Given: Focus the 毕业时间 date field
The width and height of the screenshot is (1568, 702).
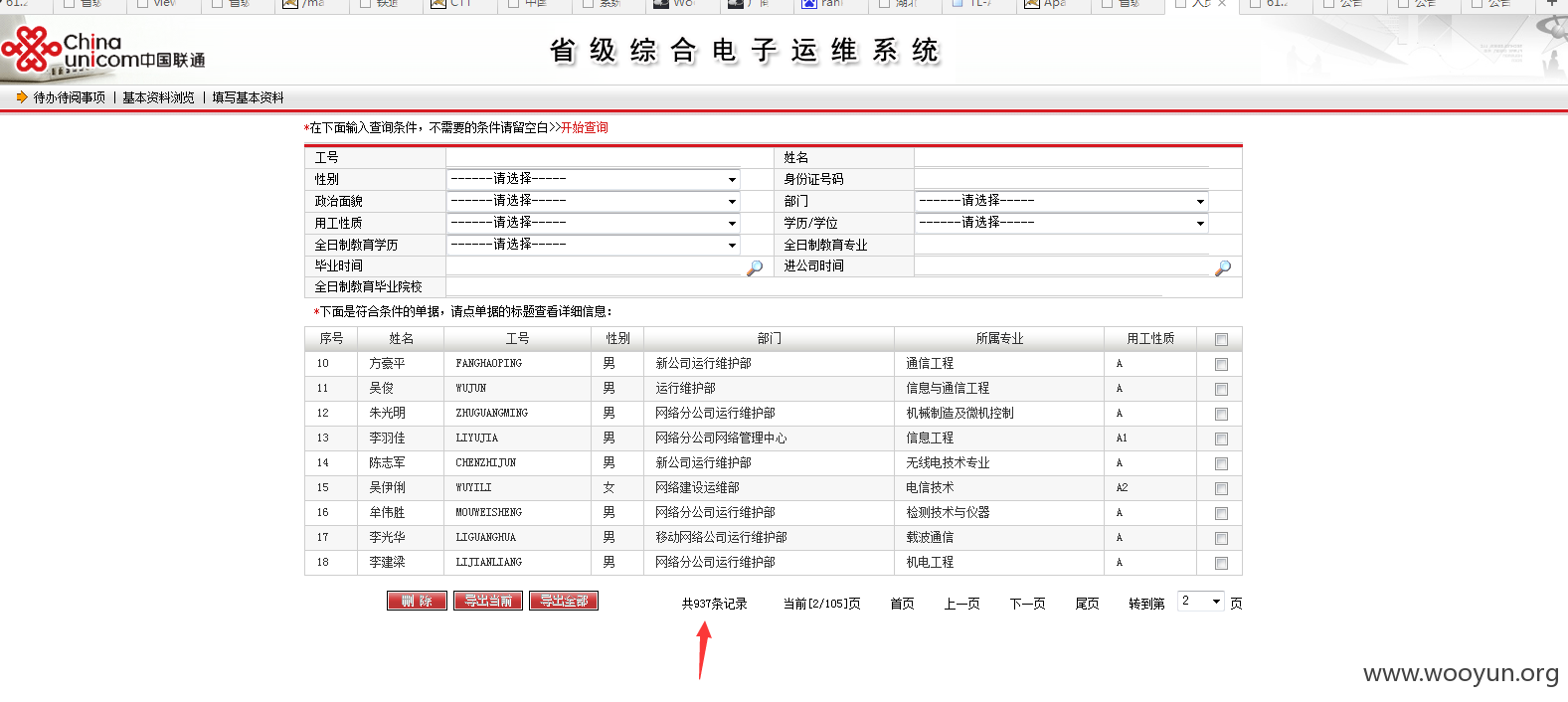Looking at the screenshot, I should pos(594,266).
